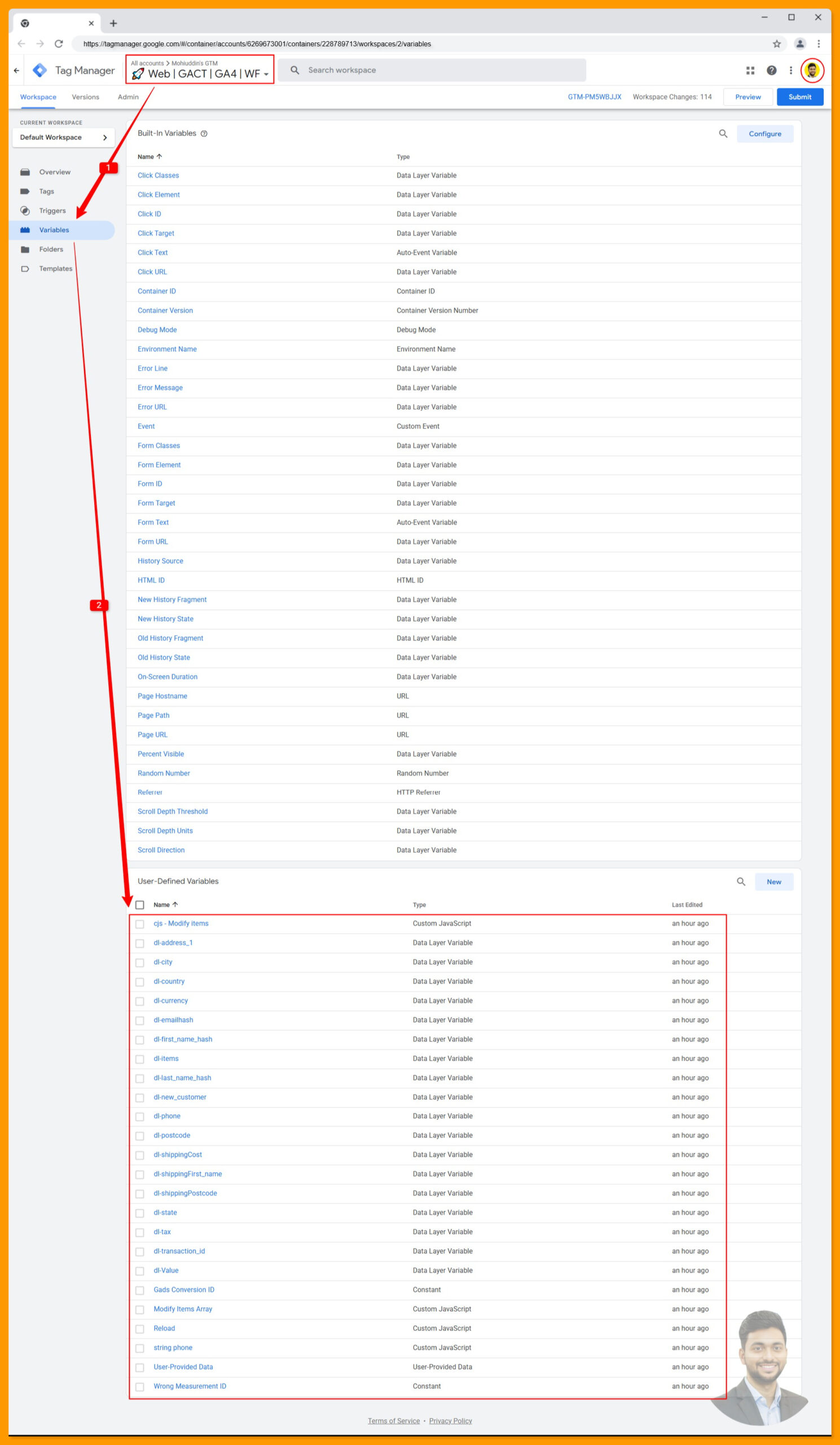
Task: Open the Terms of Service link
Action: pyautogui.click(x=394, y=1421)
